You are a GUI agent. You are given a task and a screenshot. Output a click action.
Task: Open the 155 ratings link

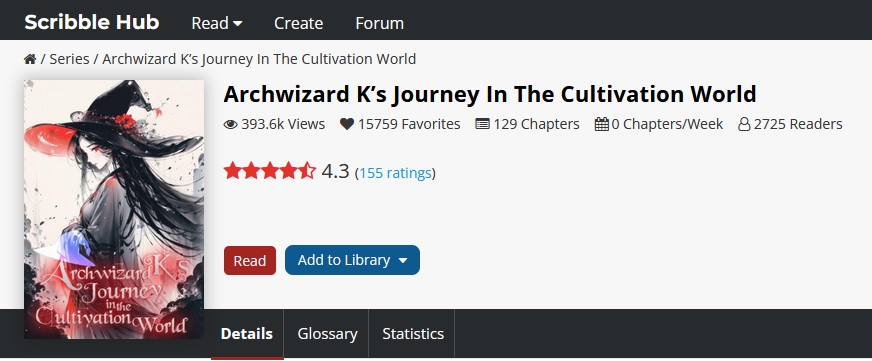click(x=395, y=173)
